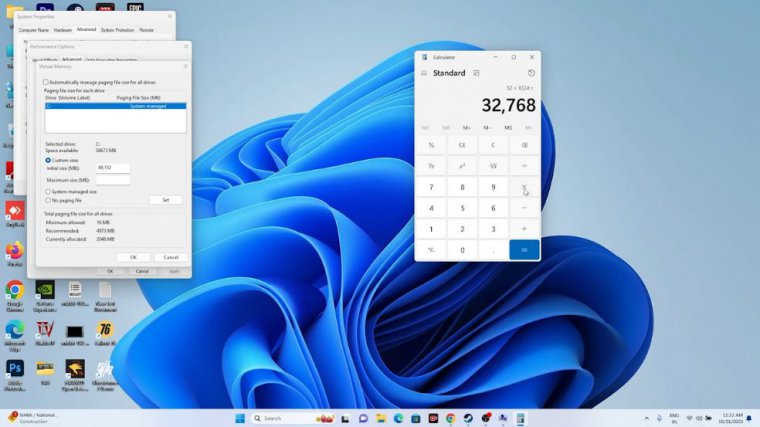The height and width of the screenshot is (427, 760).
Task: Select the System managed size option
Action: (48, 191)
